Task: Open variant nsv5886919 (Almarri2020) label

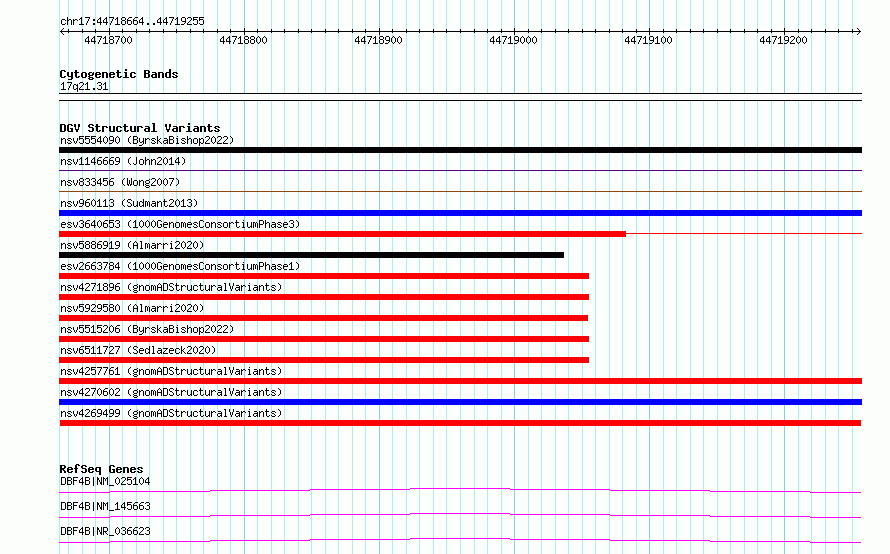Action: (x=132, y=245)
